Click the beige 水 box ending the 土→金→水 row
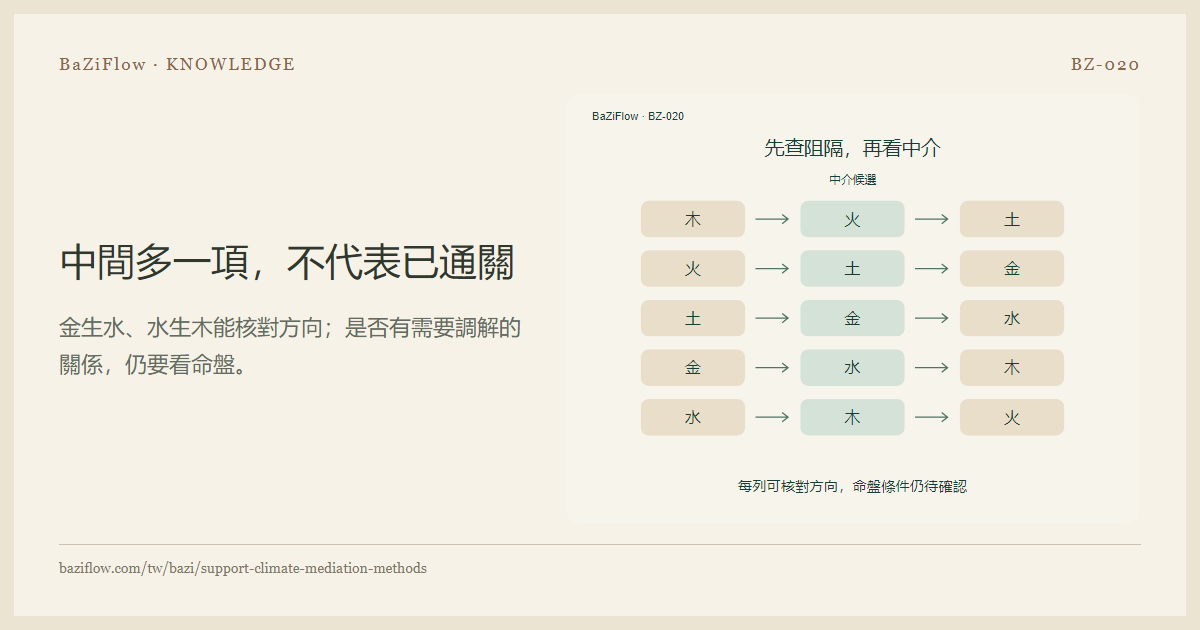This screenshot has width=1200, height=630. [1012, 318]
